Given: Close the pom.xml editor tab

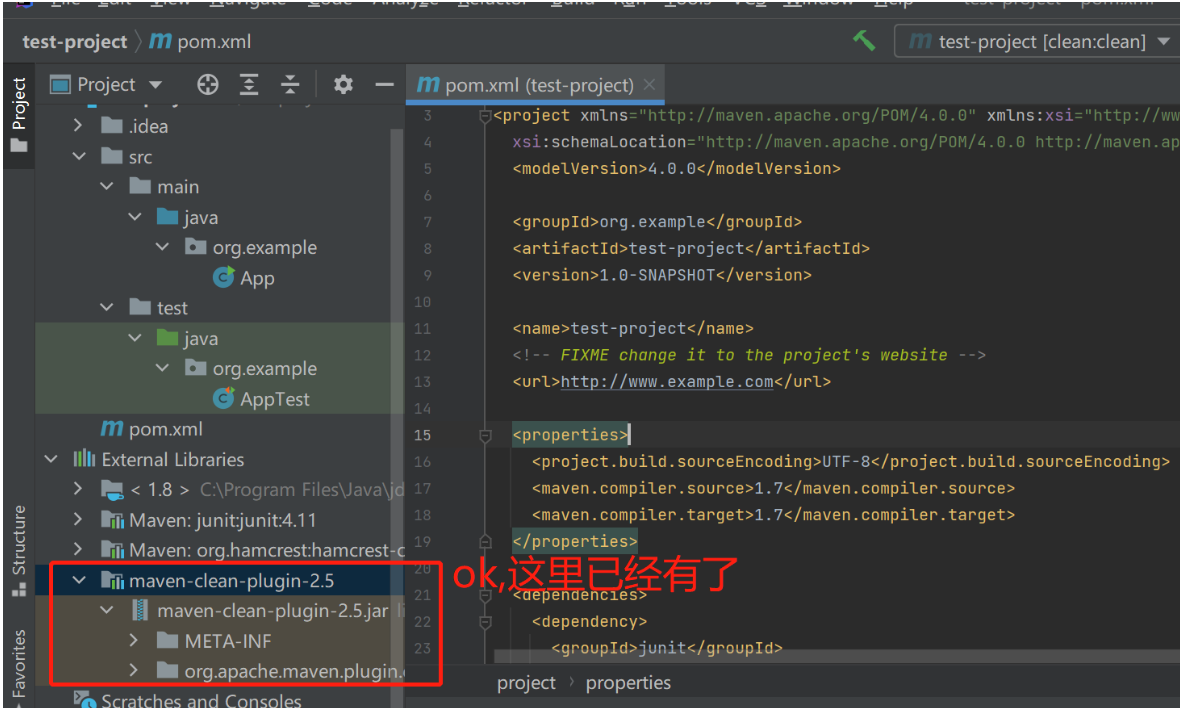Looking at the screenshot, I should coord(649,85).
